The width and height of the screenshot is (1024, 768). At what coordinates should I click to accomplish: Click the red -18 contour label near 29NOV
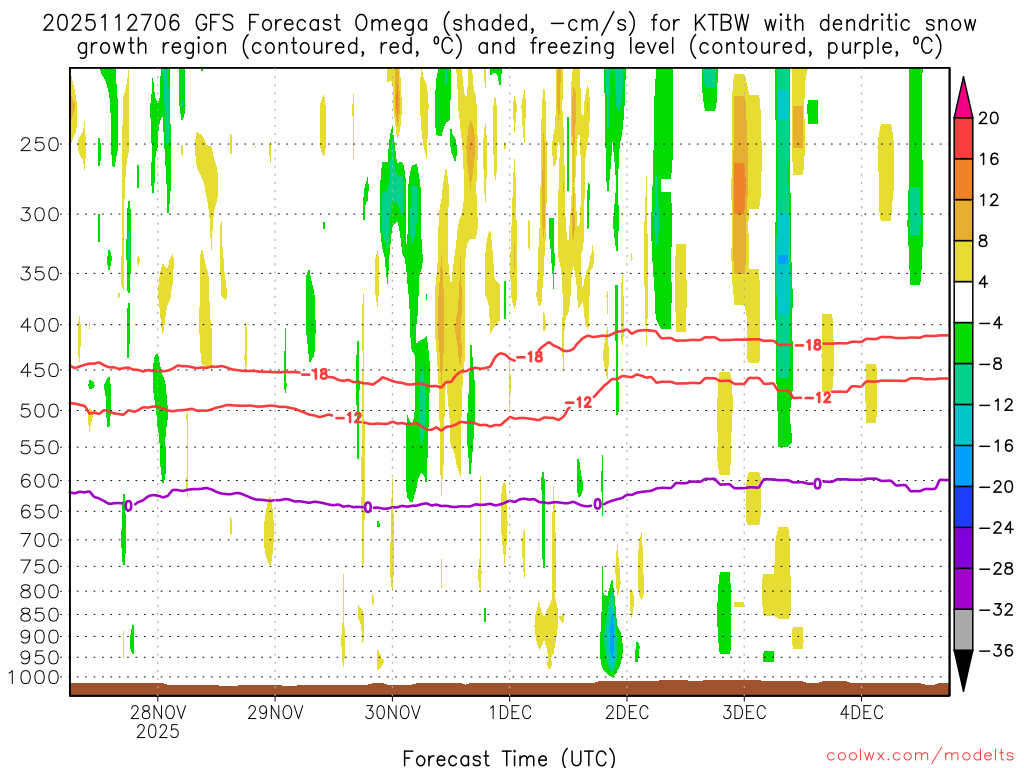click(315, 374)
